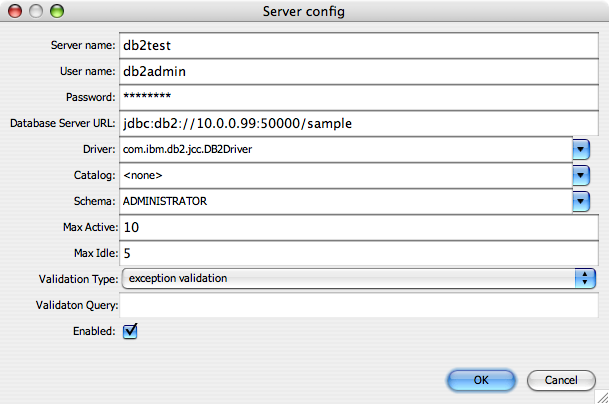The width and height of the screenshot is (609, 404).
Task: Click the Max Idle field
Action: tap(358, 253)
